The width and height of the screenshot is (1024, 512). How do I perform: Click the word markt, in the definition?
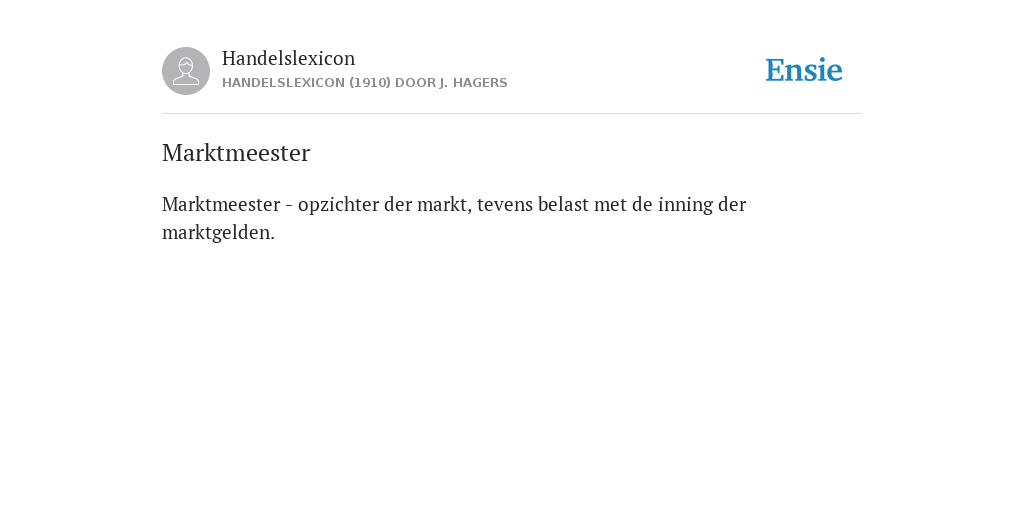point(444,204)
